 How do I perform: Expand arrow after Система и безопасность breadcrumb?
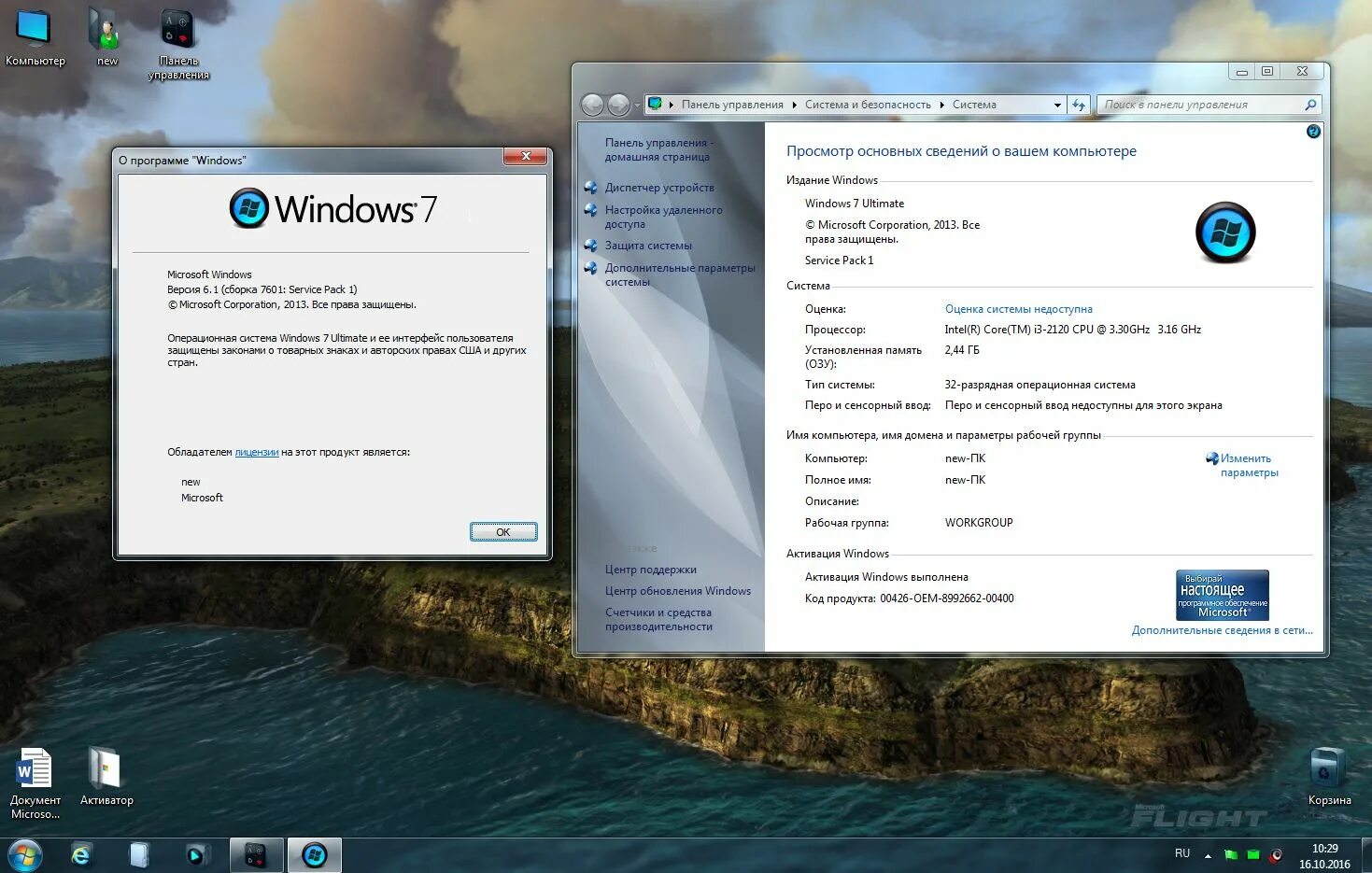tap(941, 105)
